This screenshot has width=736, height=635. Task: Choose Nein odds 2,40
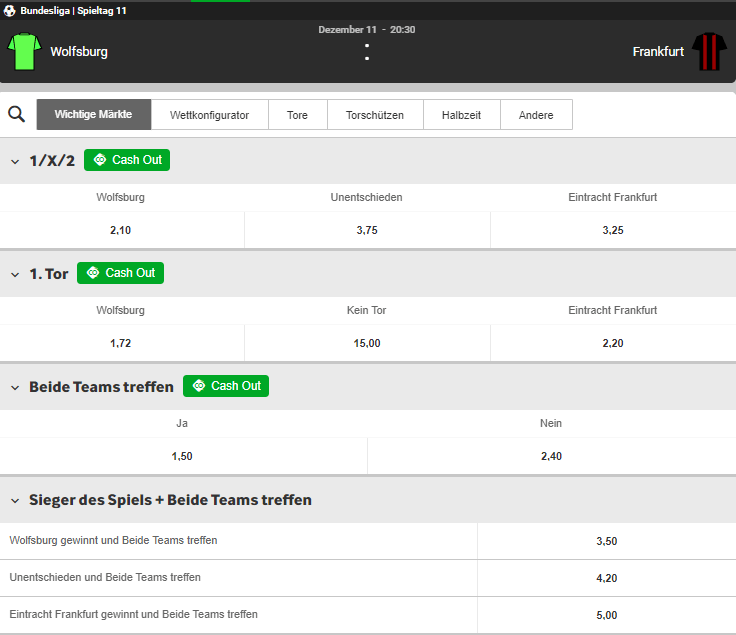552,456
